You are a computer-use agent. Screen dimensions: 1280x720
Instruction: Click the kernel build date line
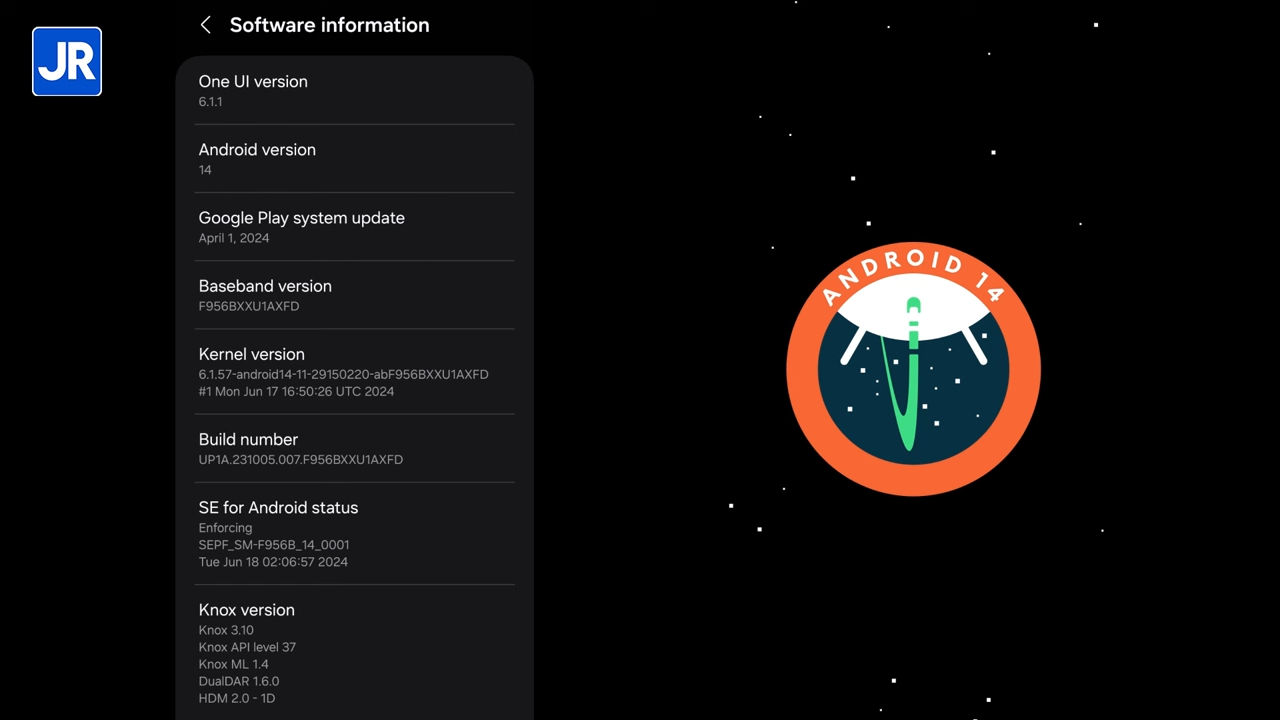point(296,391)
